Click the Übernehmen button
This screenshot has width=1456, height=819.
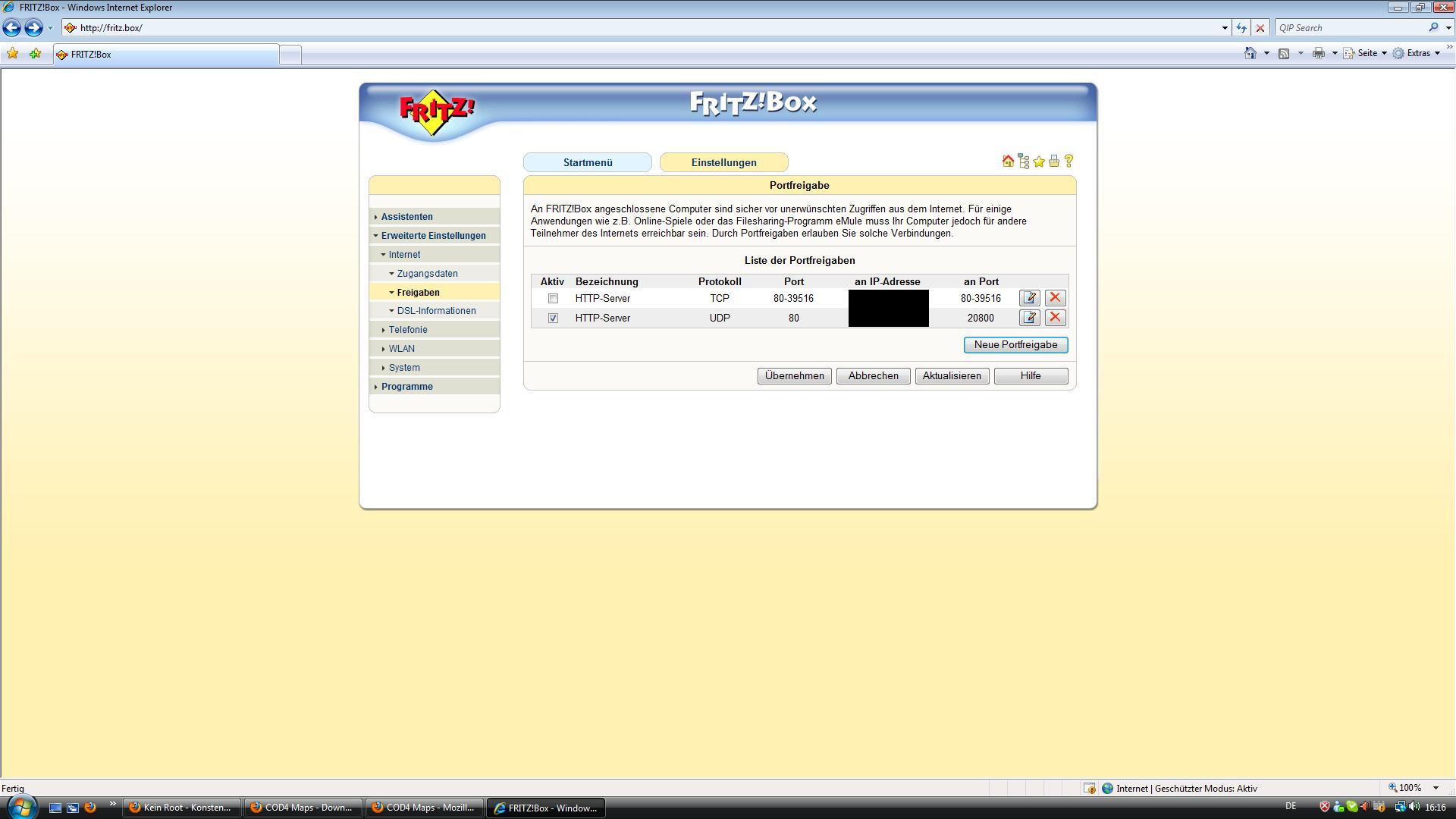794,376
